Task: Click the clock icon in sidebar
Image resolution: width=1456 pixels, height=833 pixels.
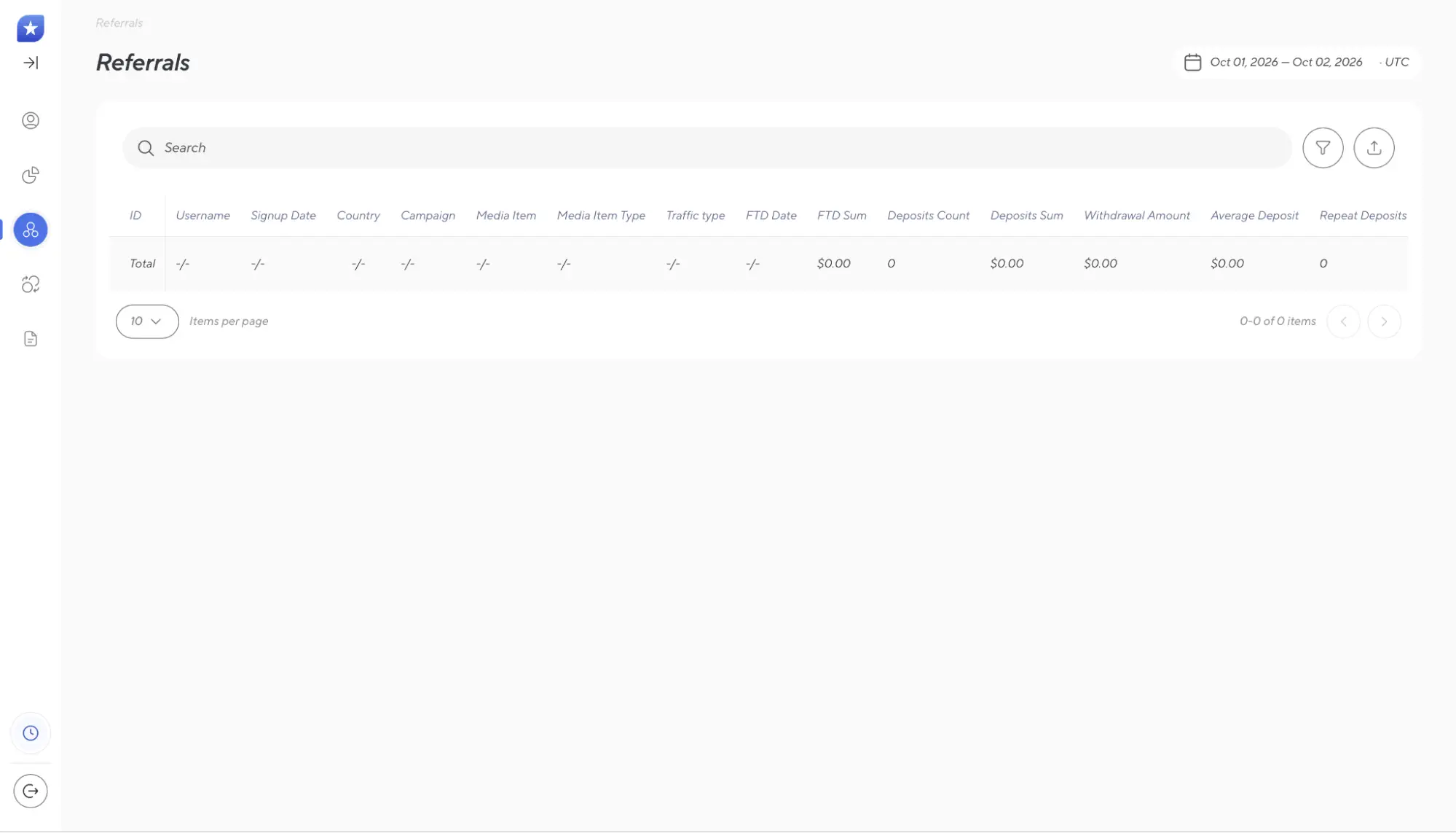Action: coord(31,733)
